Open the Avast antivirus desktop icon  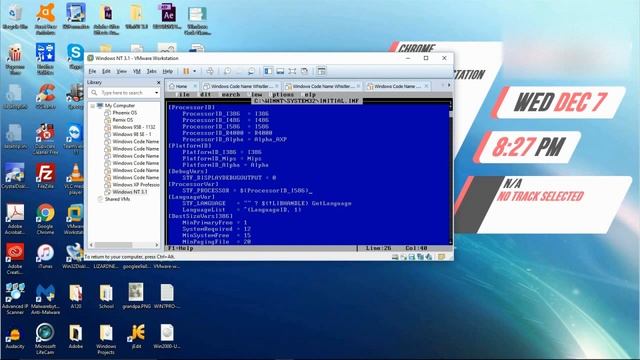(x=45, y=18)
